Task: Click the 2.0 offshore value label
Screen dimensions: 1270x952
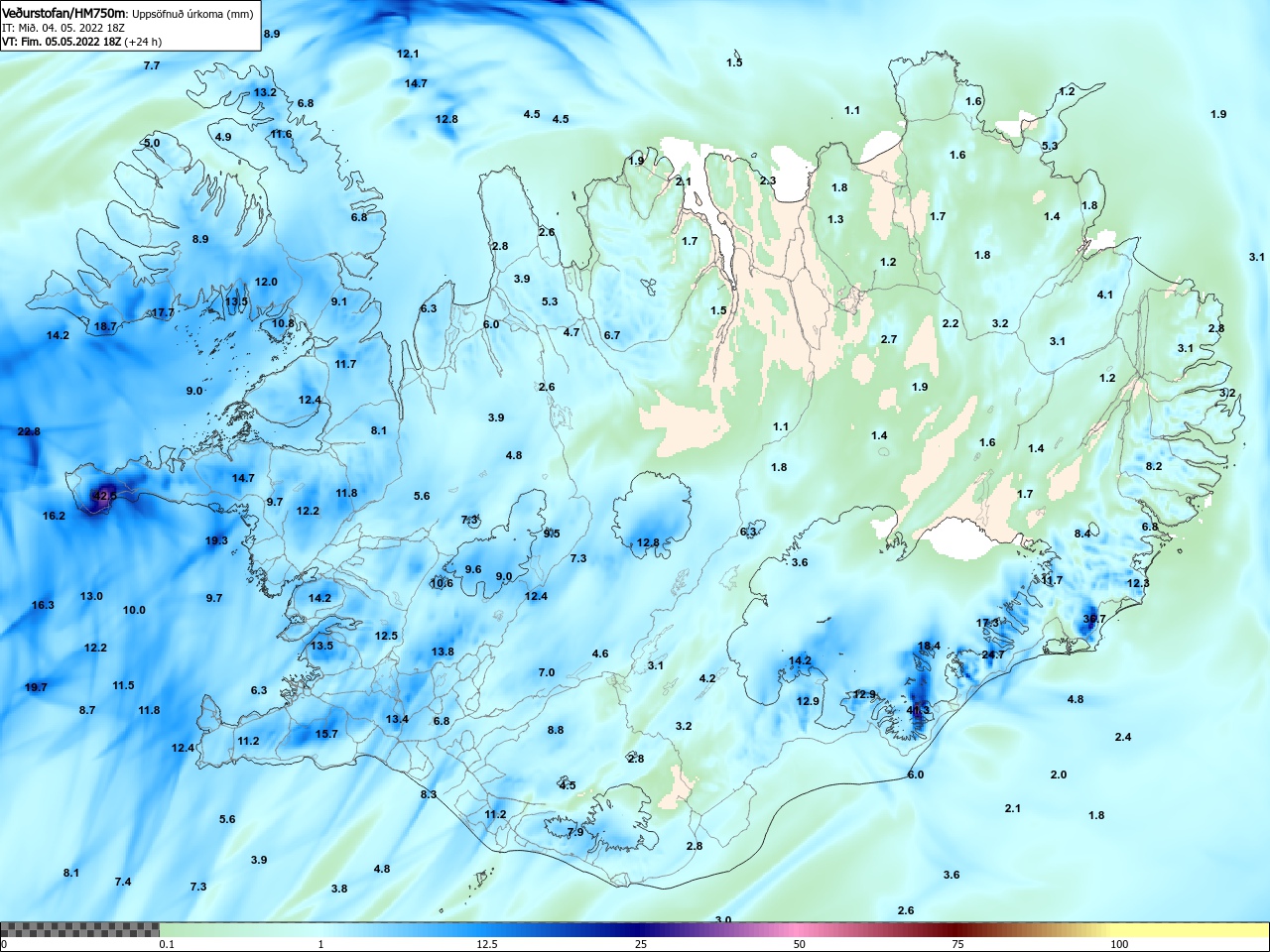Action: point(1059,774)
